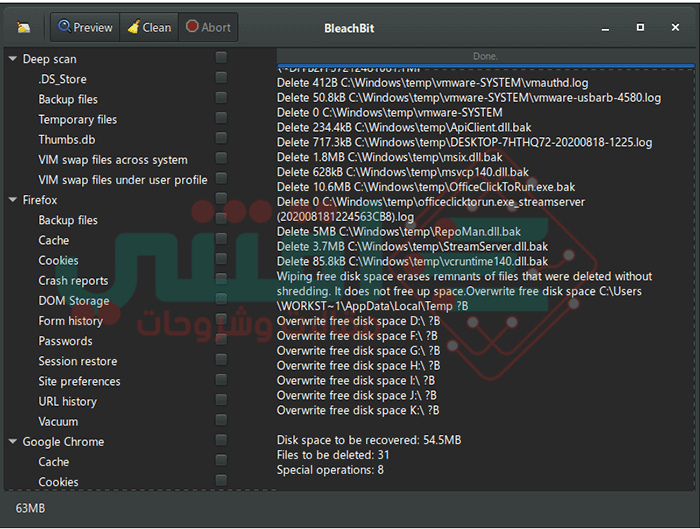The image size is (700, 529).
Task: Select the Google Chrome tree row
Action: (63, 442)
